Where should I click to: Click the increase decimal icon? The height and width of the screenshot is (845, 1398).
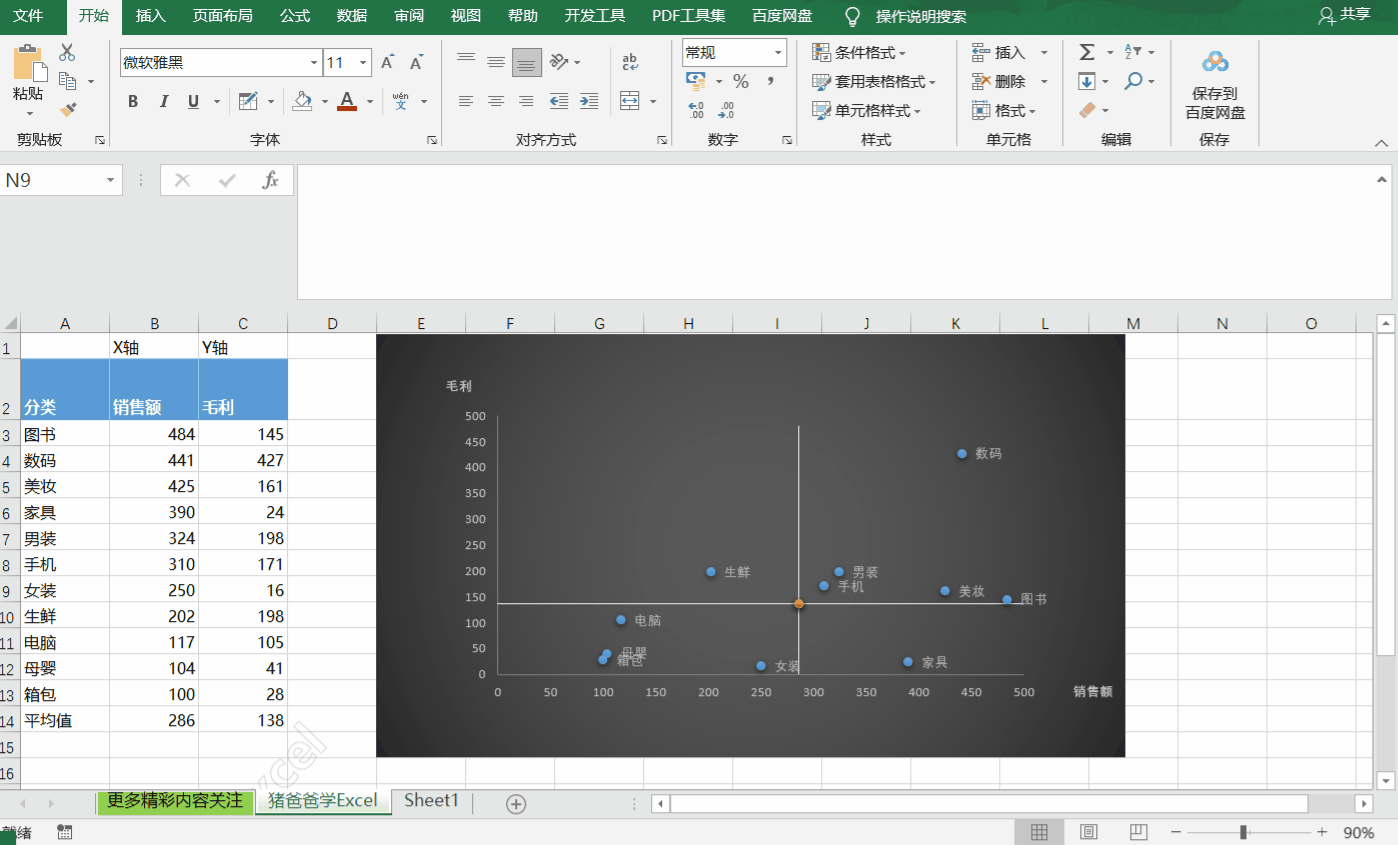(697, 109)
